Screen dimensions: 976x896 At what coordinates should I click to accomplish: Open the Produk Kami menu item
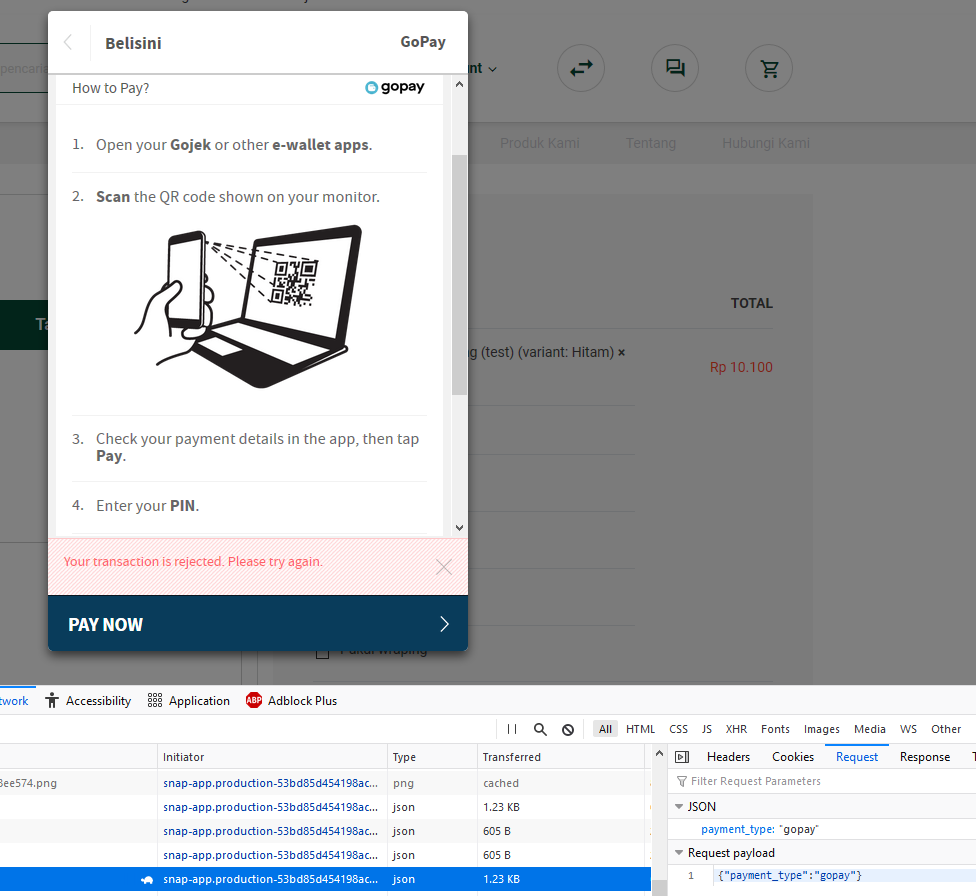540,143
